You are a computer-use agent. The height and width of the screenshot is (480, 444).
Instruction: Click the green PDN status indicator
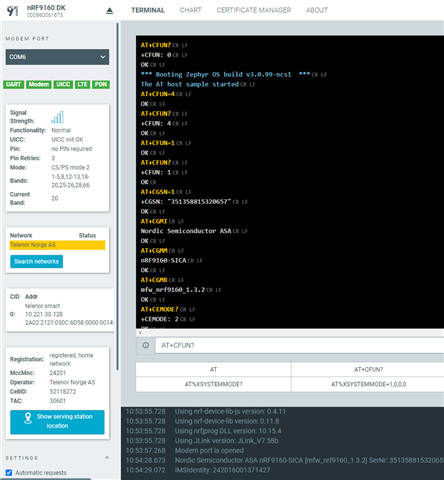pyautogui.click(x=101, y=84)
